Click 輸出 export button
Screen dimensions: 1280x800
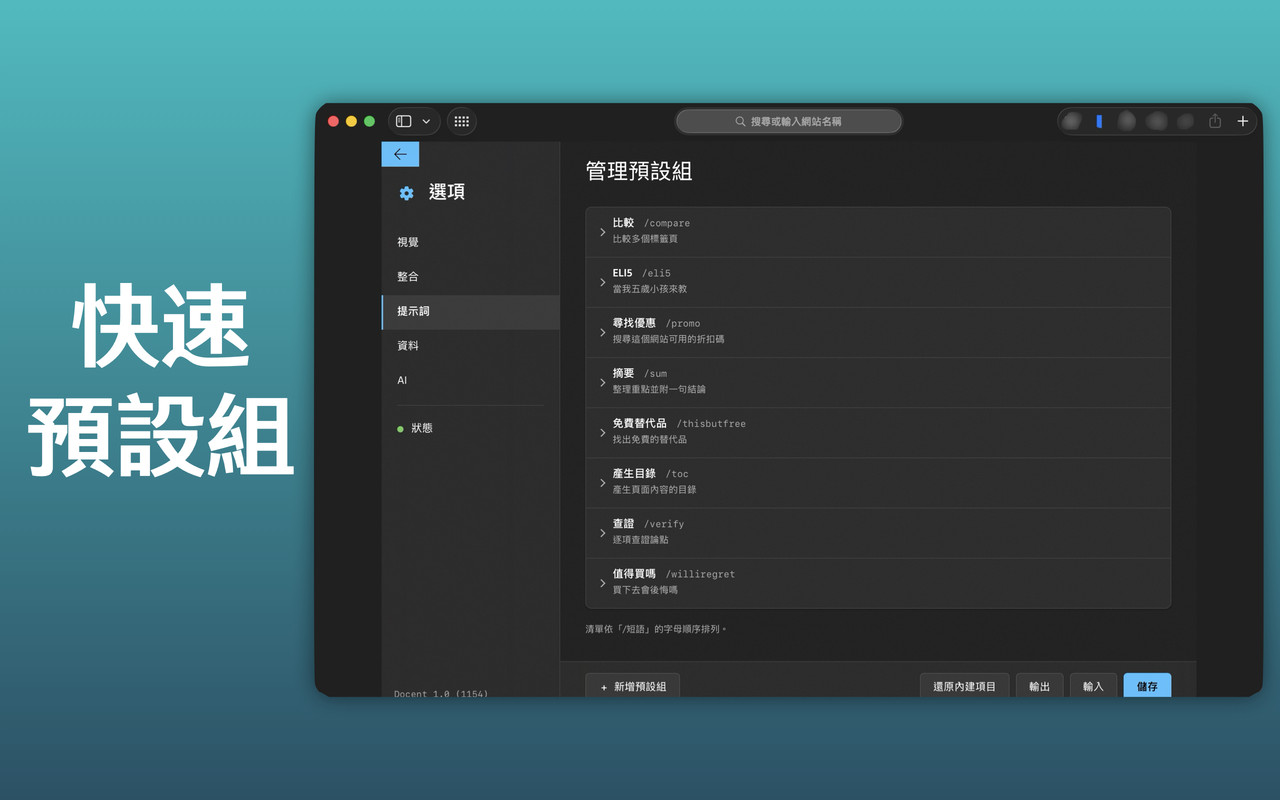pyautogui.click(x=1040, y=686)
